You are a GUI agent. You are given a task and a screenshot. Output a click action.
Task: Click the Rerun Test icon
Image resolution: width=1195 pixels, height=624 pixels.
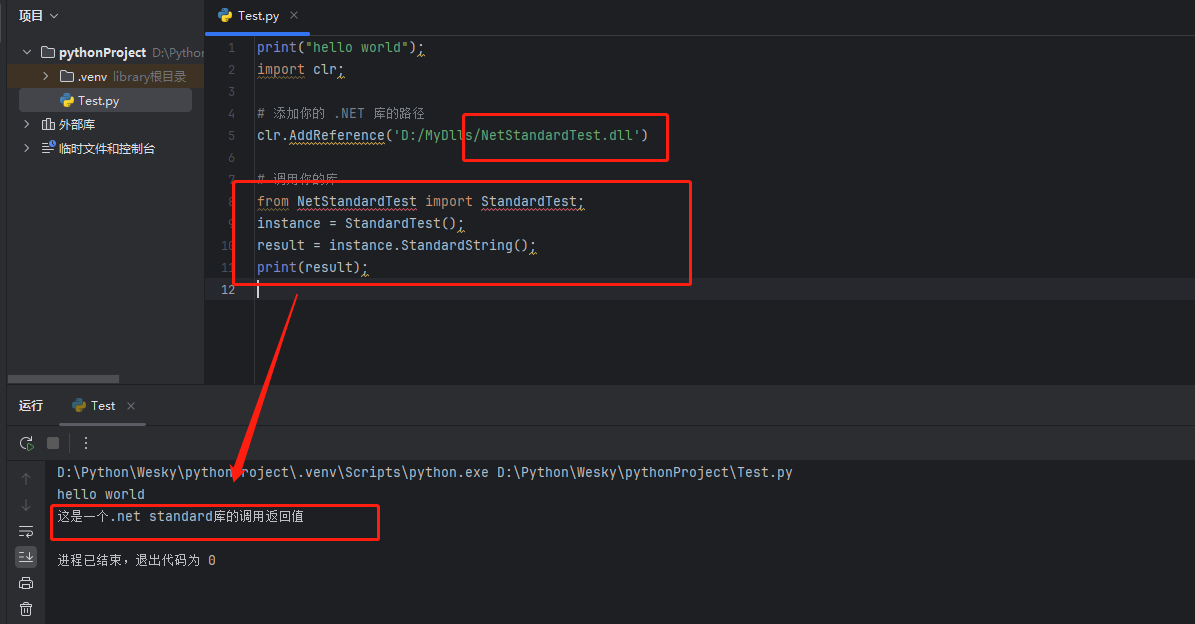click(x=26, y=443)
